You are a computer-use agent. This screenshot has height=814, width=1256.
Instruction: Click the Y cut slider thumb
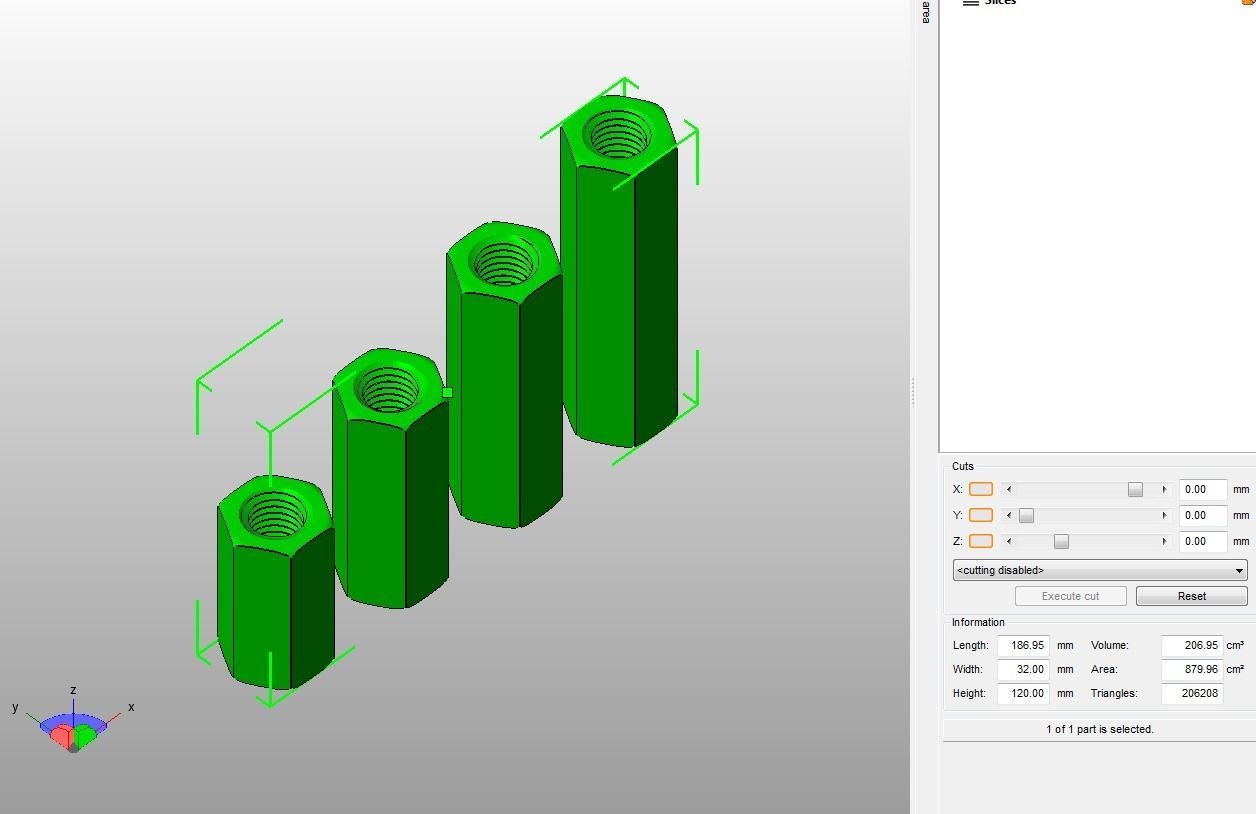(x=1026, y=515)
